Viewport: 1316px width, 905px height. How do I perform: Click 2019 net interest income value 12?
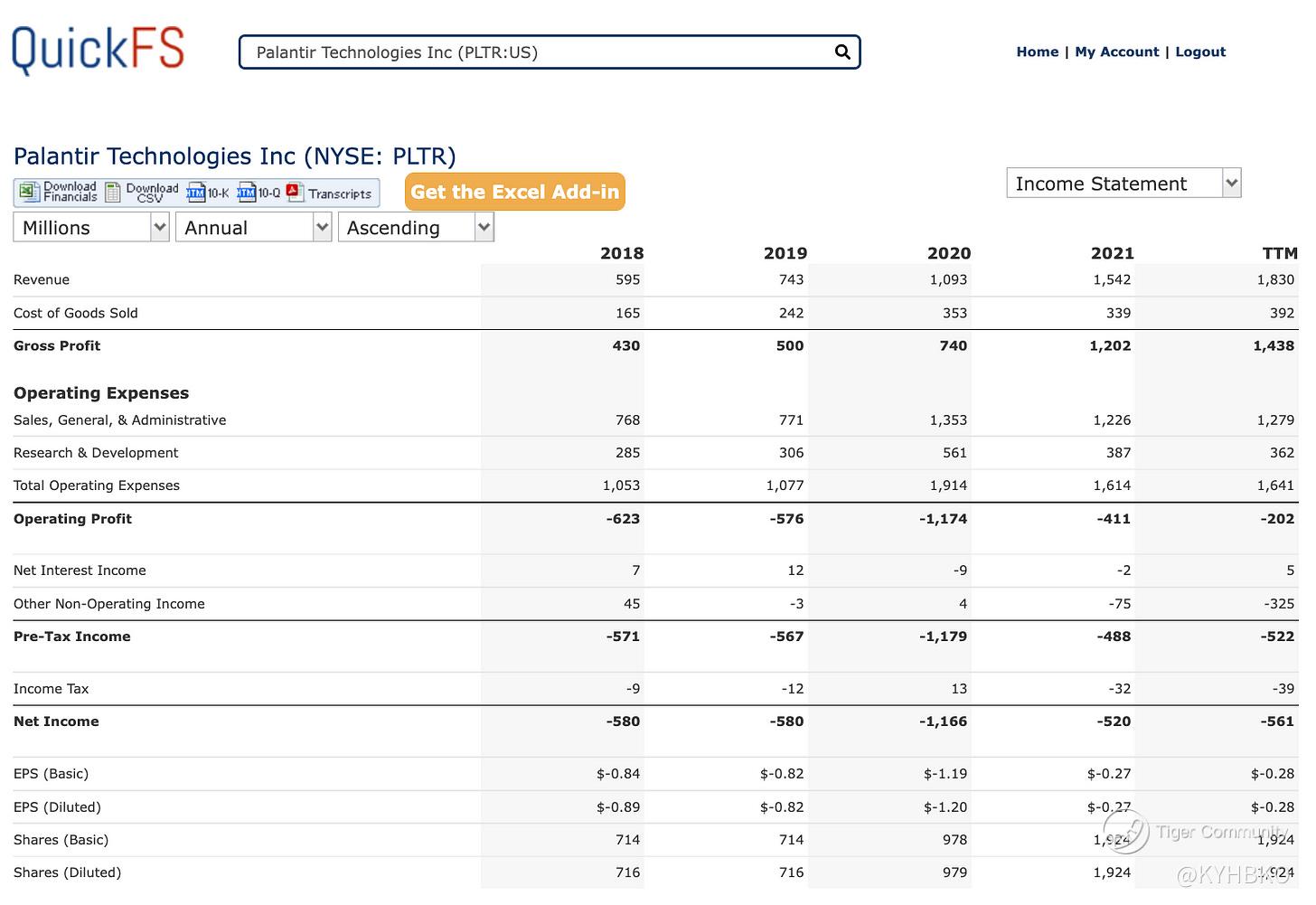tap(795, 571)
